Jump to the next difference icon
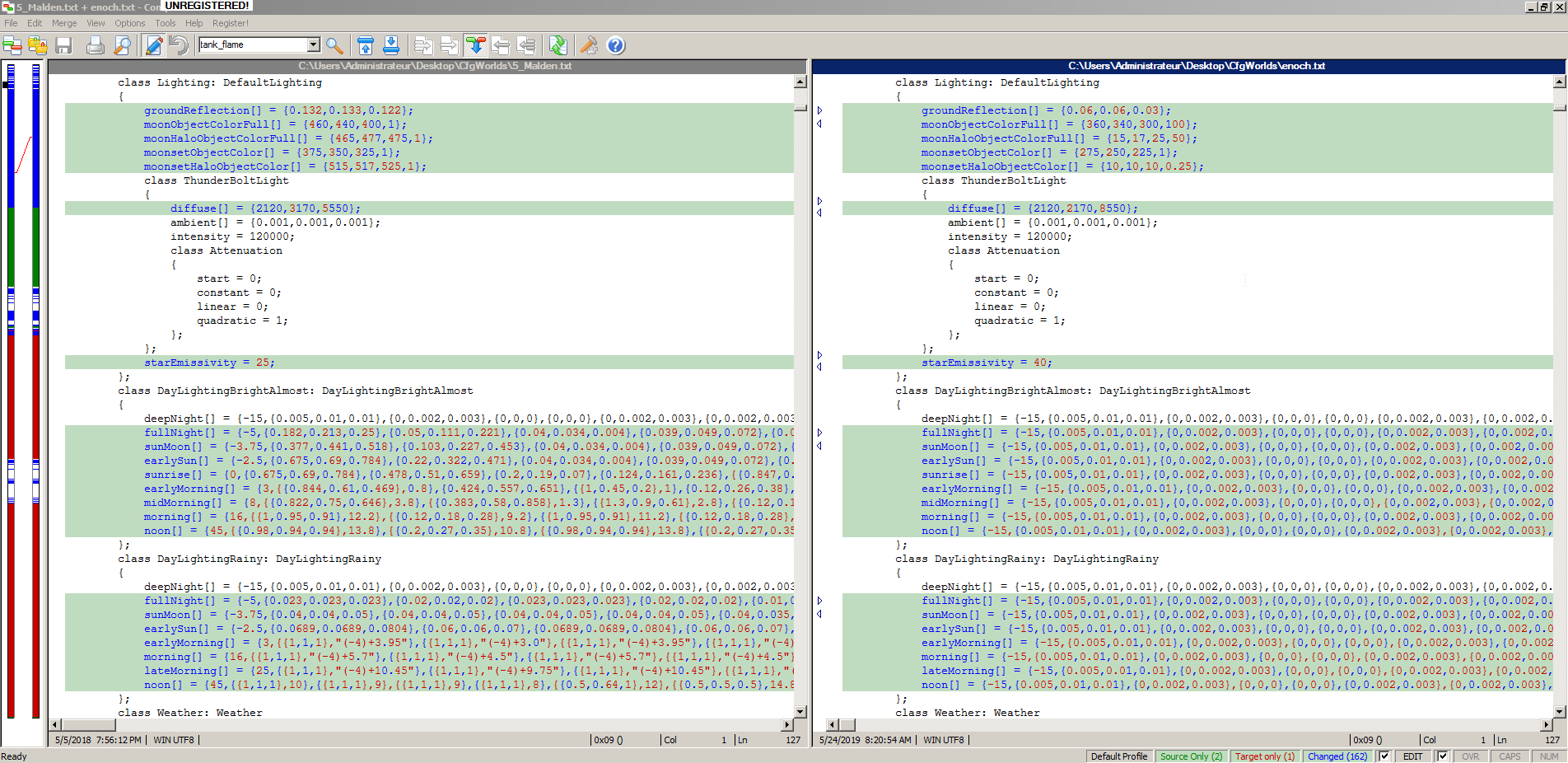The height and width of the screenshot is (763, 1568). pos(391,45)
